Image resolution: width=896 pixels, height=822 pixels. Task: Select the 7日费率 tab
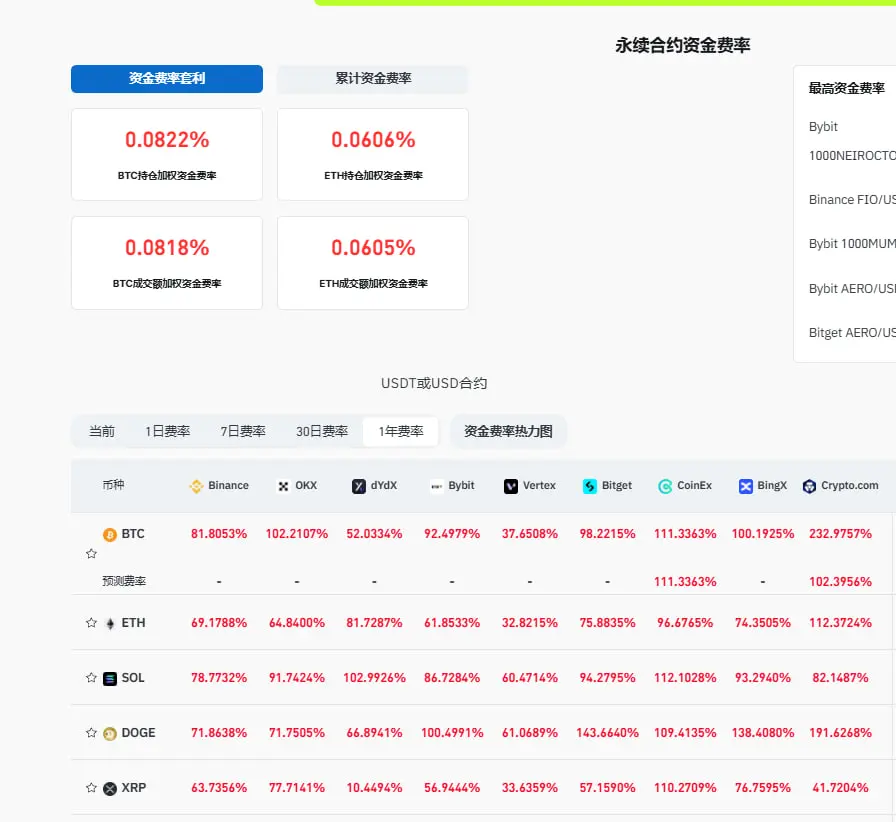coord(243,431)
